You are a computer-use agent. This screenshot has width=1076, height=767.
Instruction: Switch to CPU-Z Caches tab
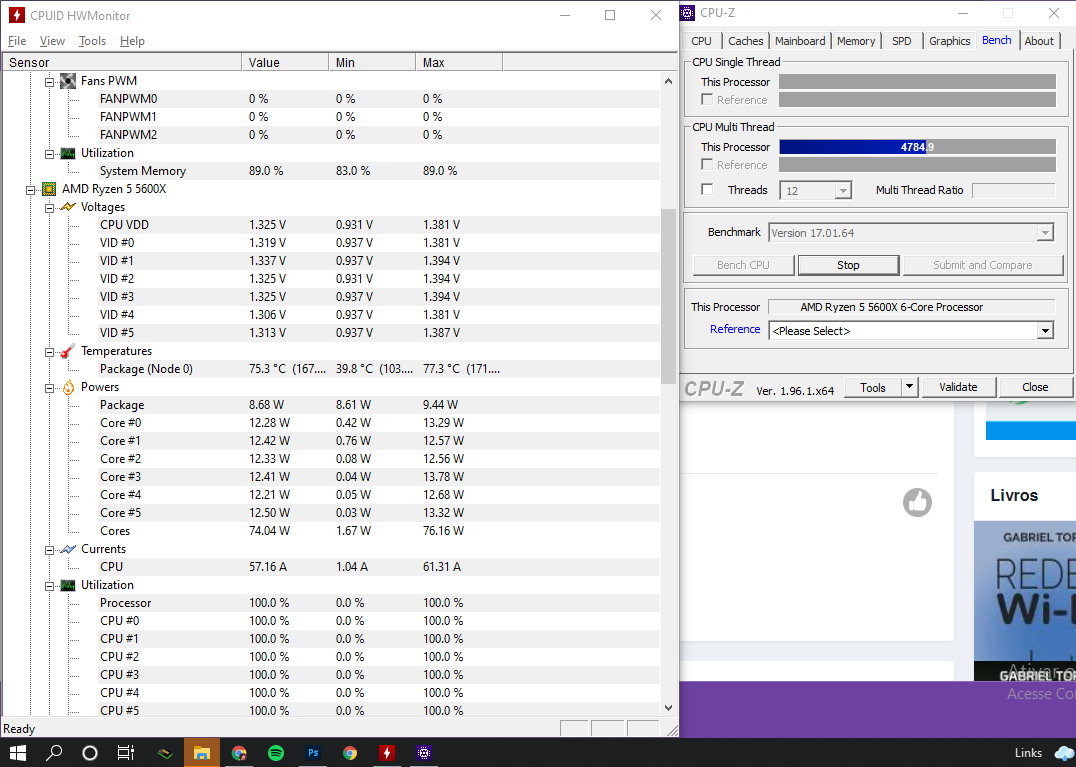[746, 41]
